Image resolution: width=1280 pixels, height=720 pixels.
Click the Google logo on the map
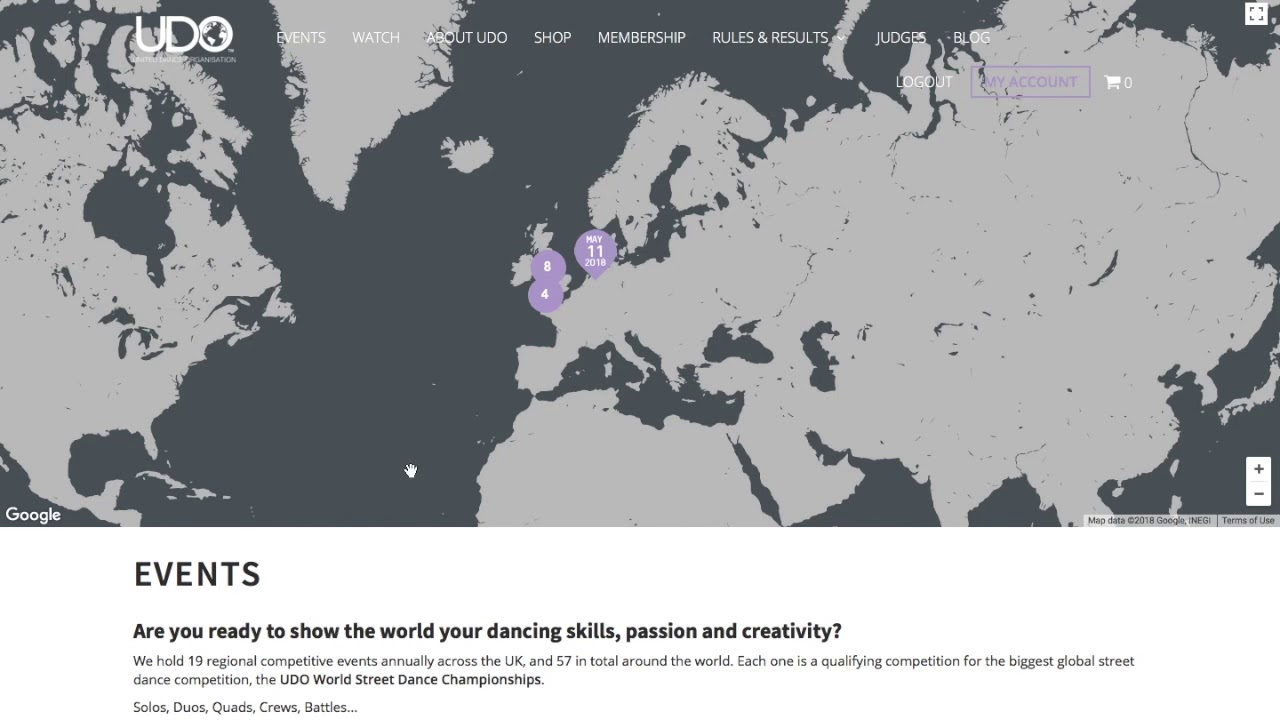click(x=33, y=515)
